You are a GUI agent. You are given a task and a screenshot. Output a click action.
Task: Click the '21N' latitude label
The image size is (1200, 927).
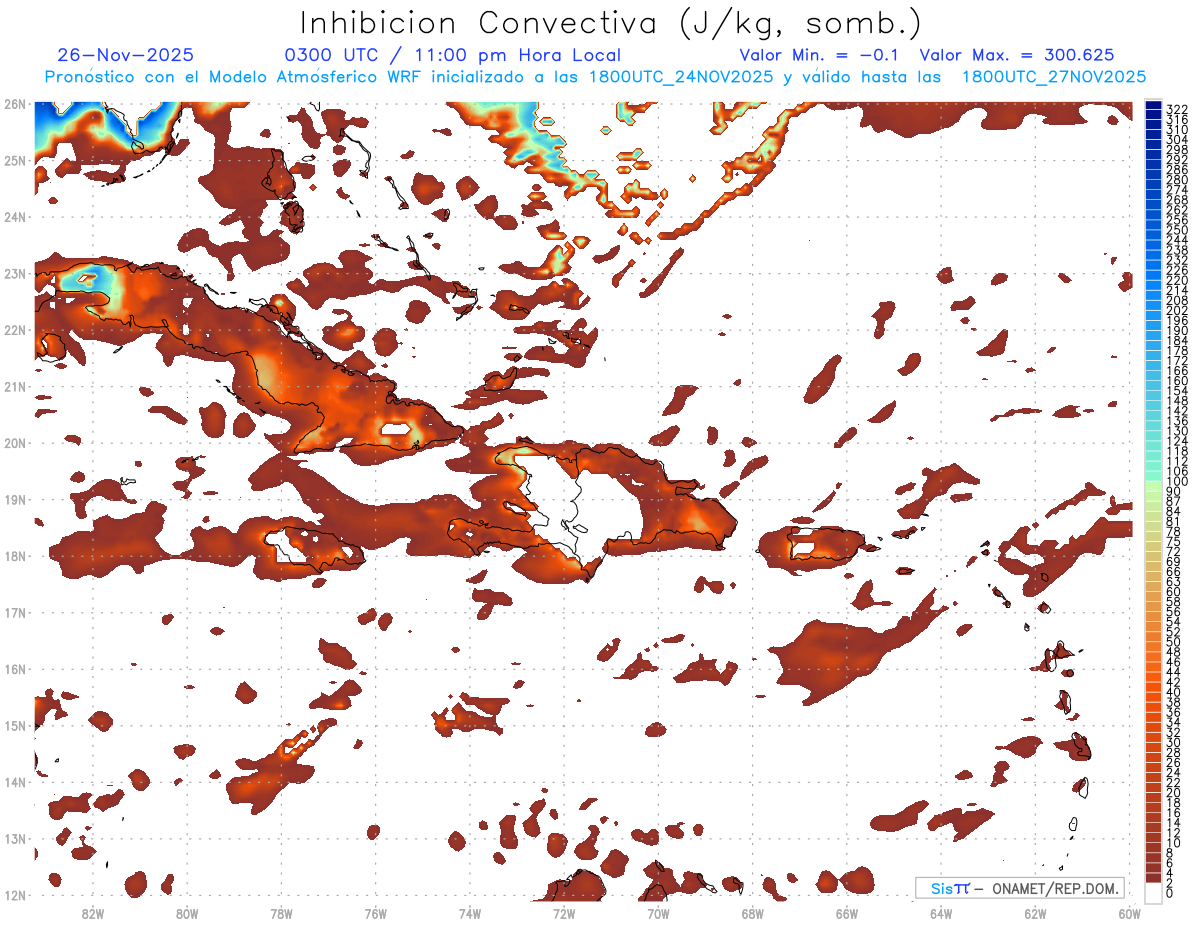[x=14, y=386]
